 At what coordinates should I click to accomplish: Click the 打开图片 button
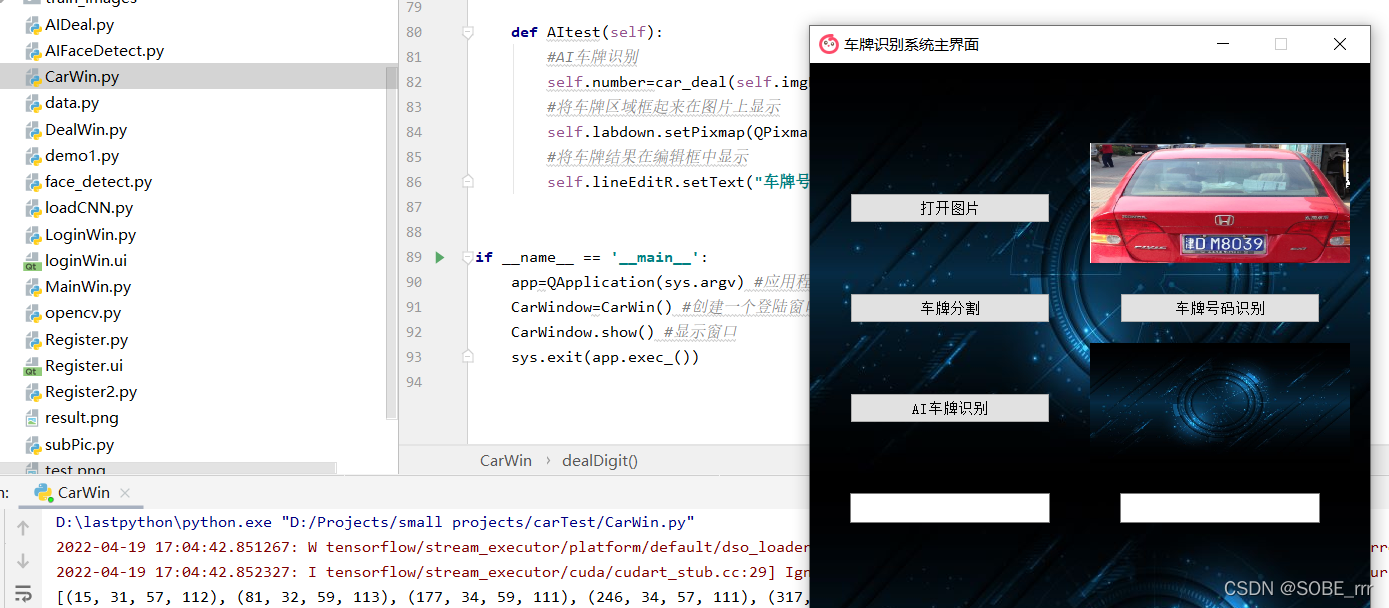click(x=949, y=208)
